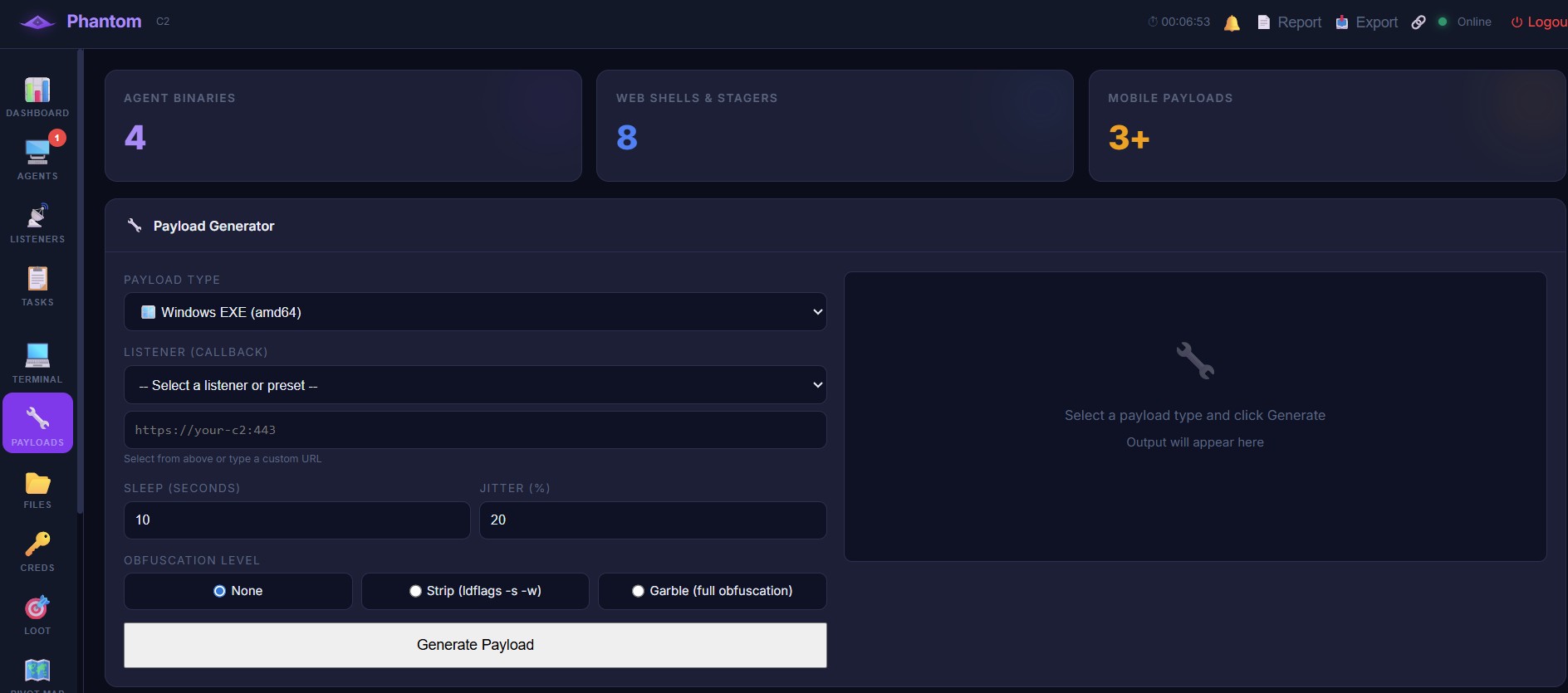Viewport: 1568px width, 693px height.
Task: Click the Logout power icon
Action: 1517,22
